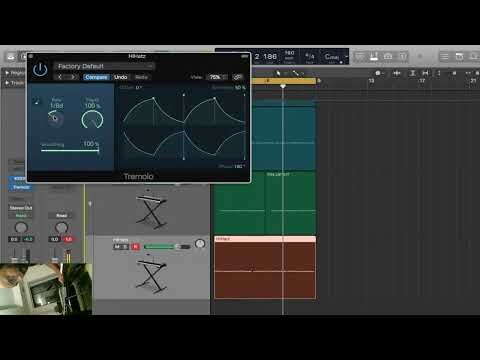The image size is (480, 360).
Task: Click the yellow cycle range in ruler
Action: (283, 81)
